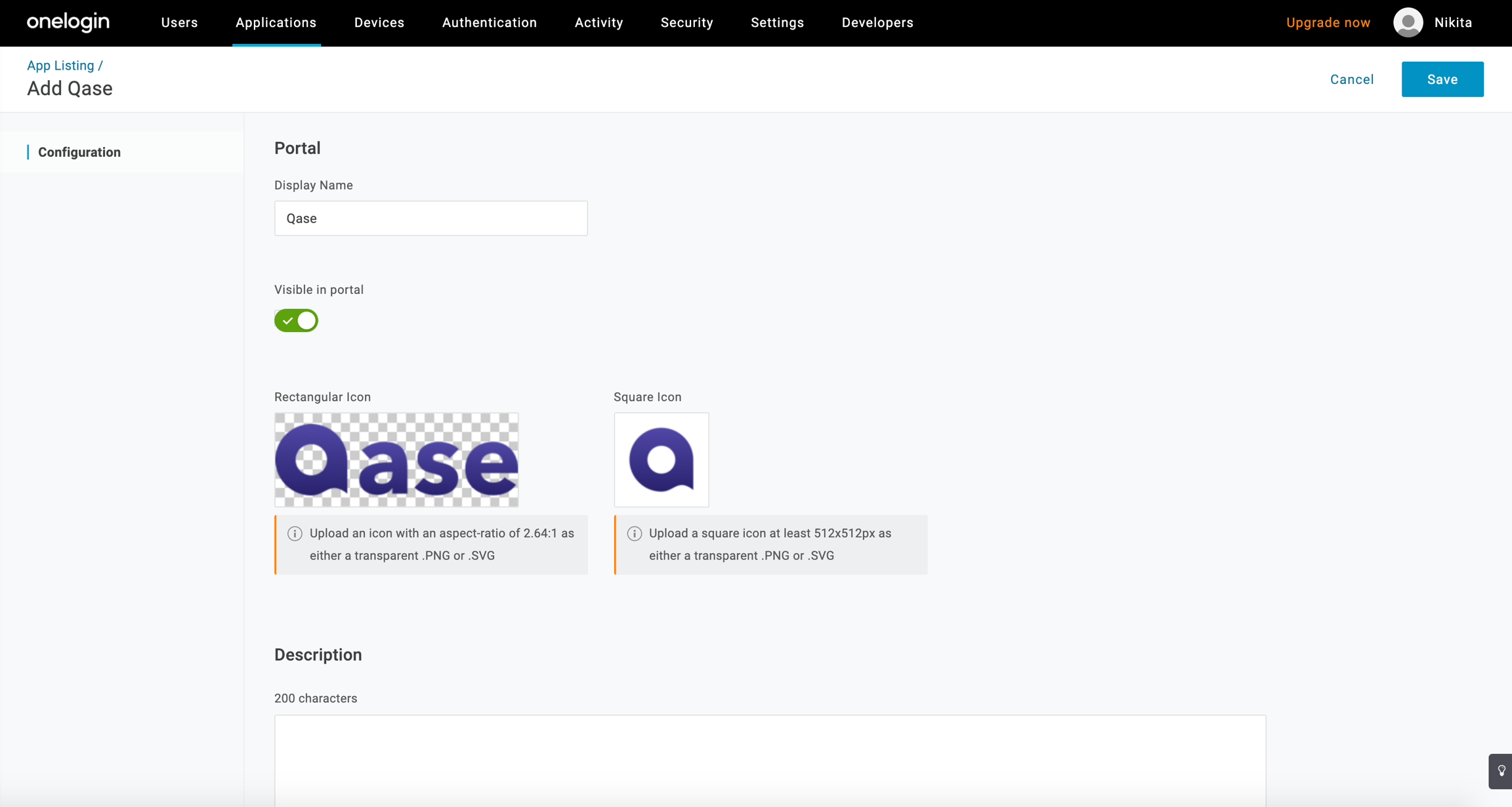Open the Applications menu
Viewport: 1512px width, 807px height.
tap(276, 23)
